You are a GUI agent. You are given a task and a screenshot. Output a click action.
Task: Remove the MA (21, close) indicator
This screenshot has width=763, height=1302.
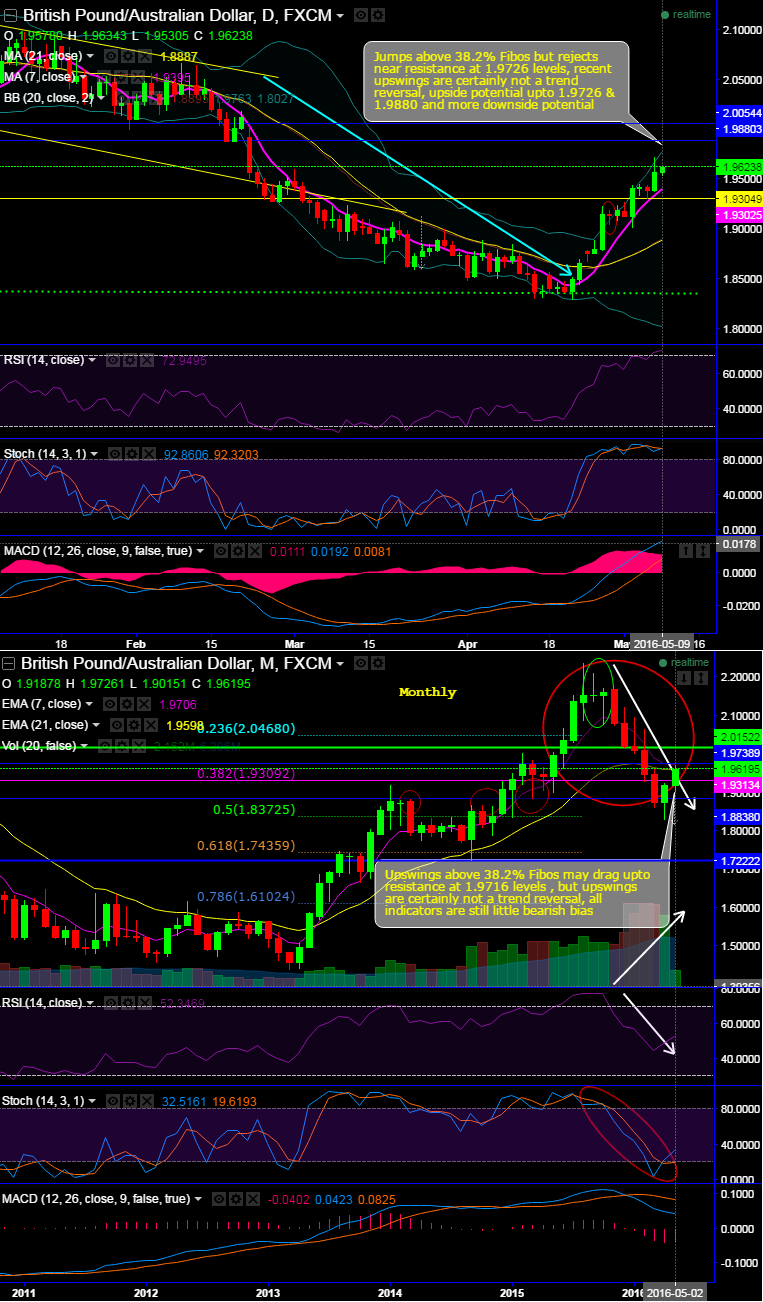point(145,56)
